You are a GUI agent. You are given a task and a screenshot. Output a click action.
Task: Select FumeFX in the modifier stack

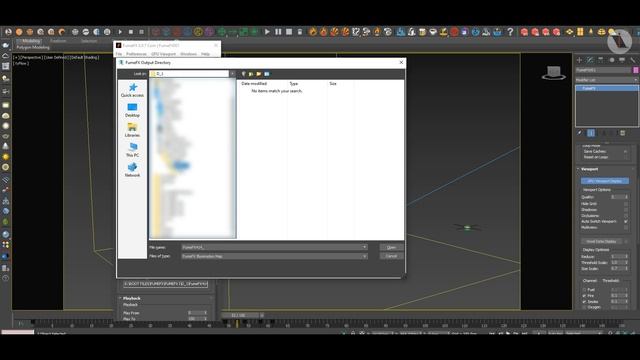pos(607,88)
